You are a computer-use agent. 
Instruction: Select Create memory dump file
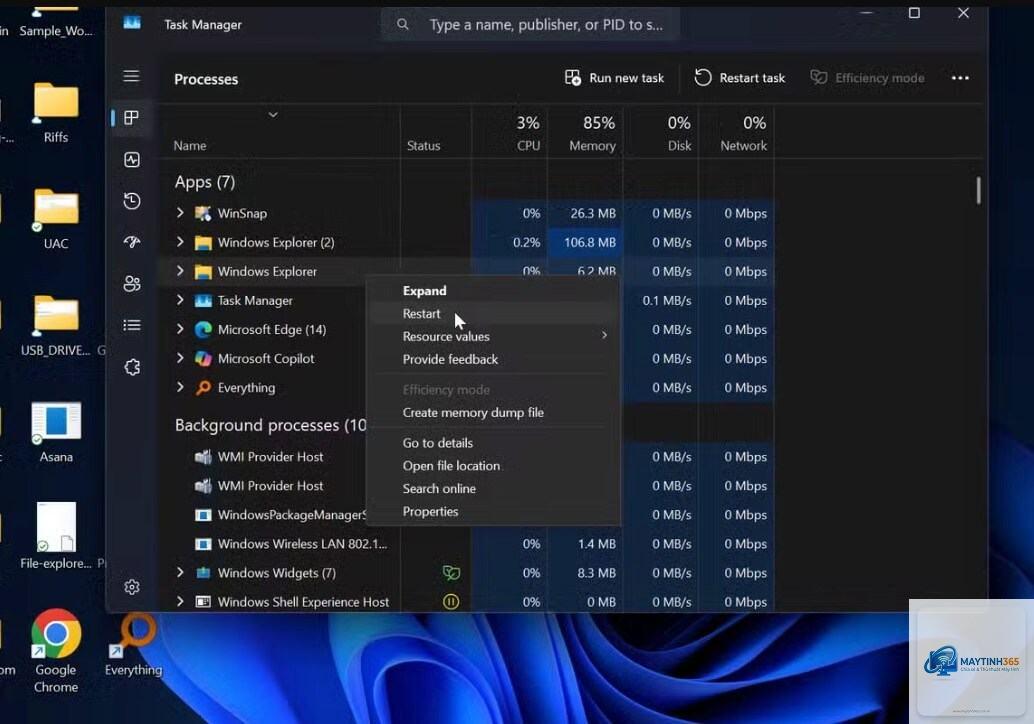click(x=492, y=413)
